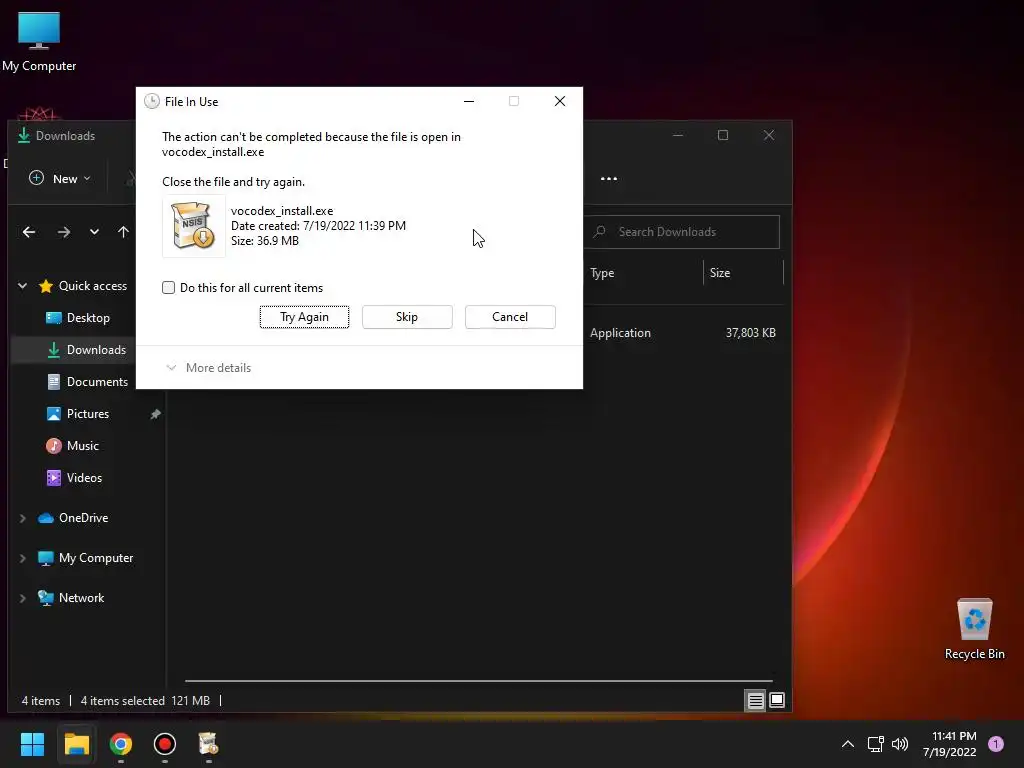Click the network tray icon
The width and height of the screenshot is (1024, 768).
875,744
